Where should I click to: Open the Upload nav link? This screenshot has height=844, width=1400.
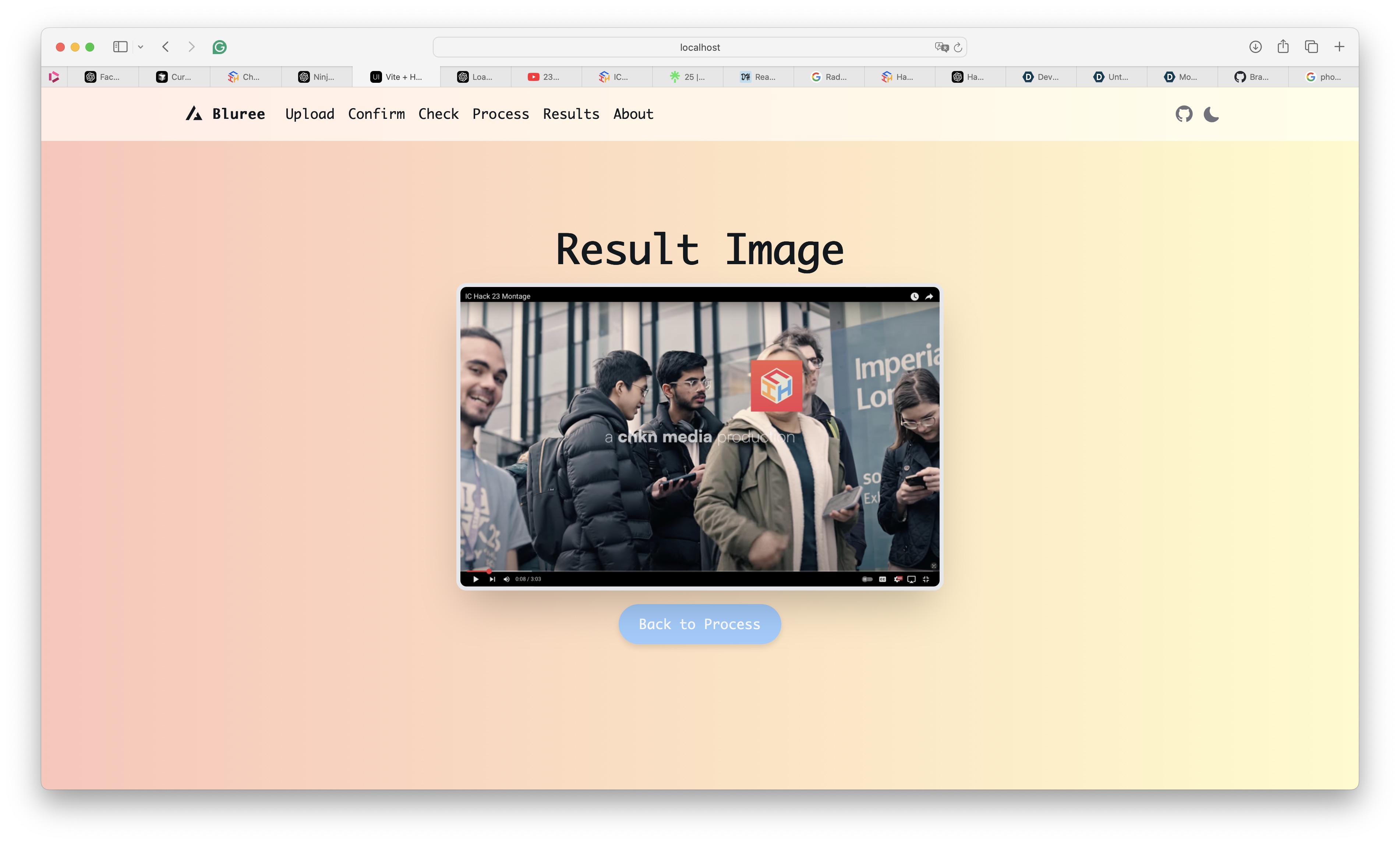point(310,114)
